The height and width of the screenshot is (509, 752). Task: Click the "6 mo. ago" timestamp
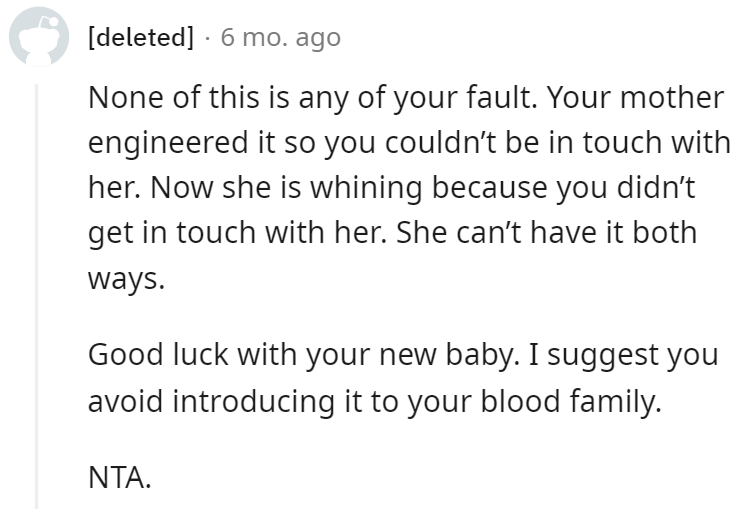pos(280,39)
